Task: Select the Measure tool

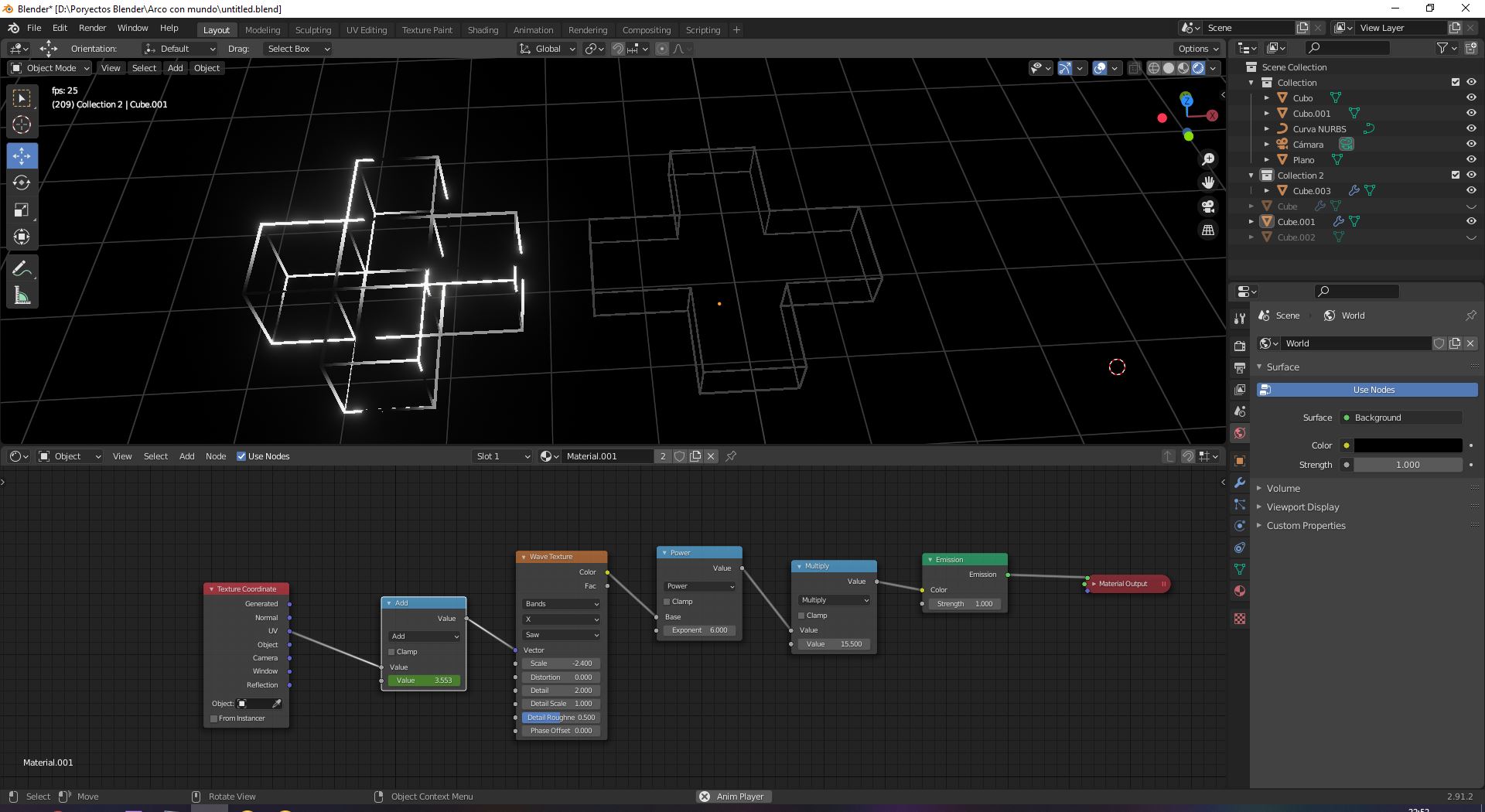Action: click(22, 296)
